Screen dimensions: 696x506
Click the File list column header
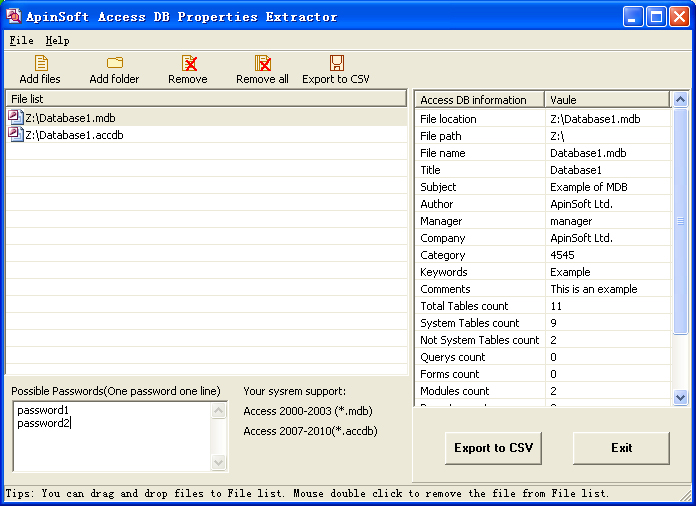pyautogui.click(x=206, y=99)
